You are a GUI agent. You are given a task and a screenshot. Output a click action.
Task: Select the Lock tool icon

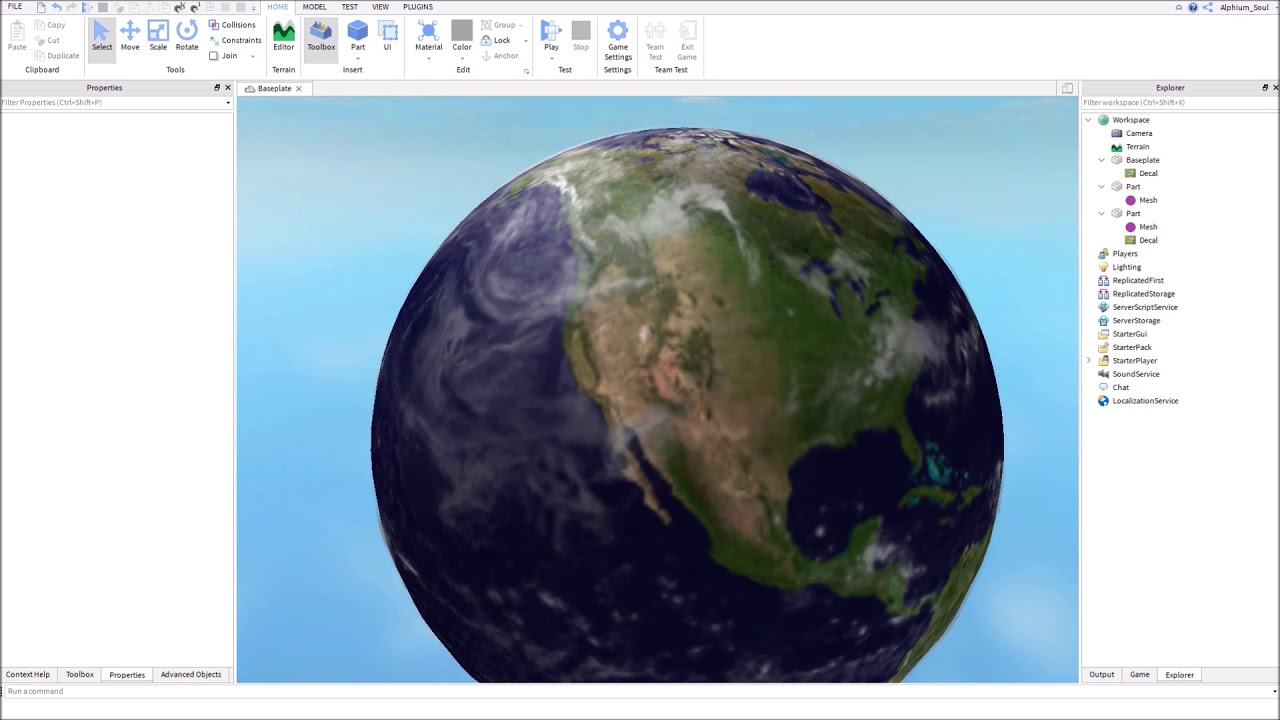(x=486, y=40)
